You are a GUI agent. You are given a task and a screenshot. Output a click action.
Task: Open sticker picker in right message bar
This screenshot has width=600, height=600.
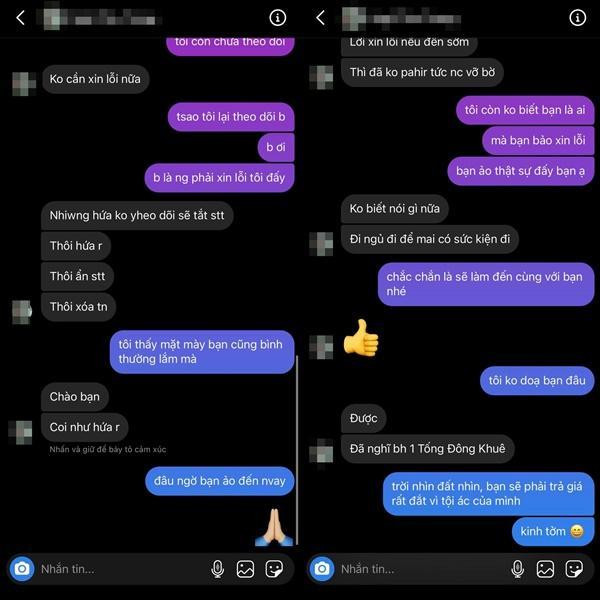pos(574,569)
